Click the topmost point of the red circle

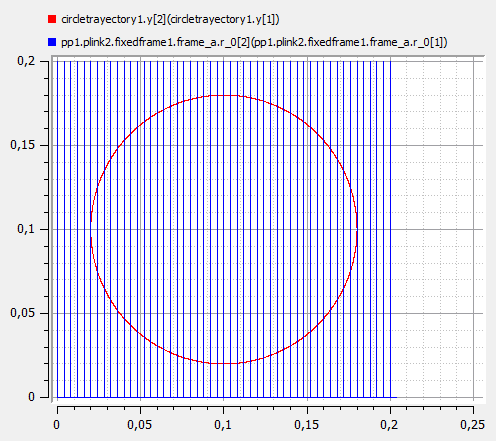tap(224, 95)
